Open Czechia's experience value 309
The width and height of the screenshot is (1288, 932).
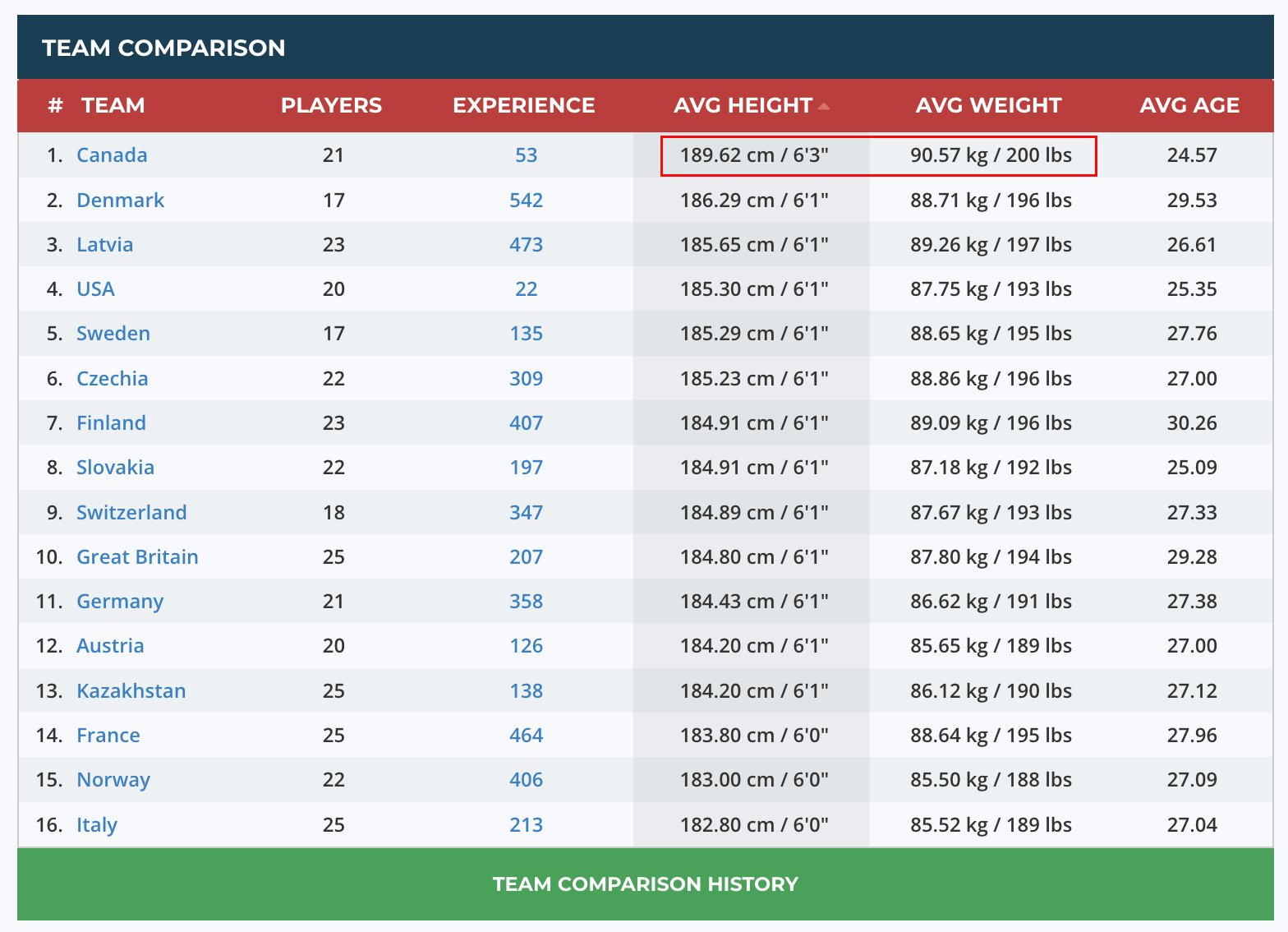click(527, 379)
